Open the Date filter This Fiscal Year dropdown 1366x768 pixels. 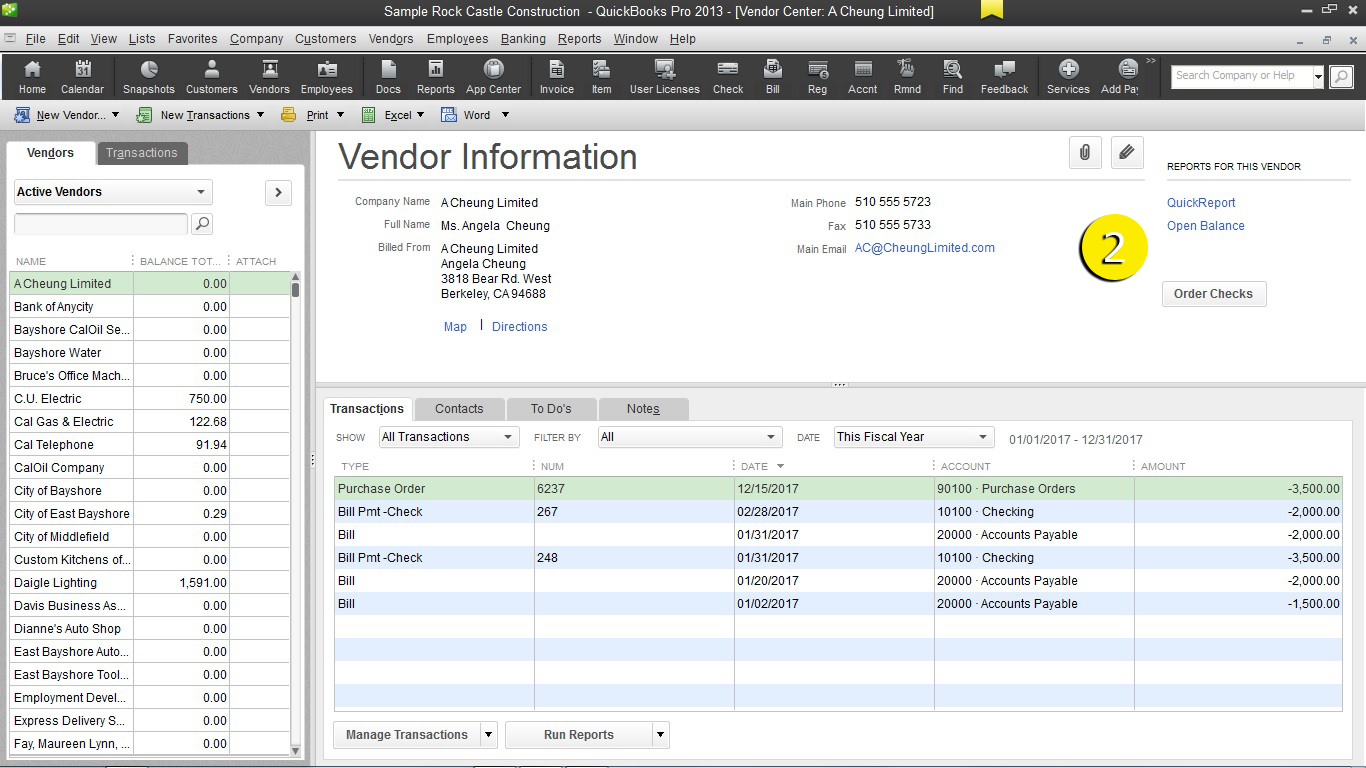coord(912,437)
